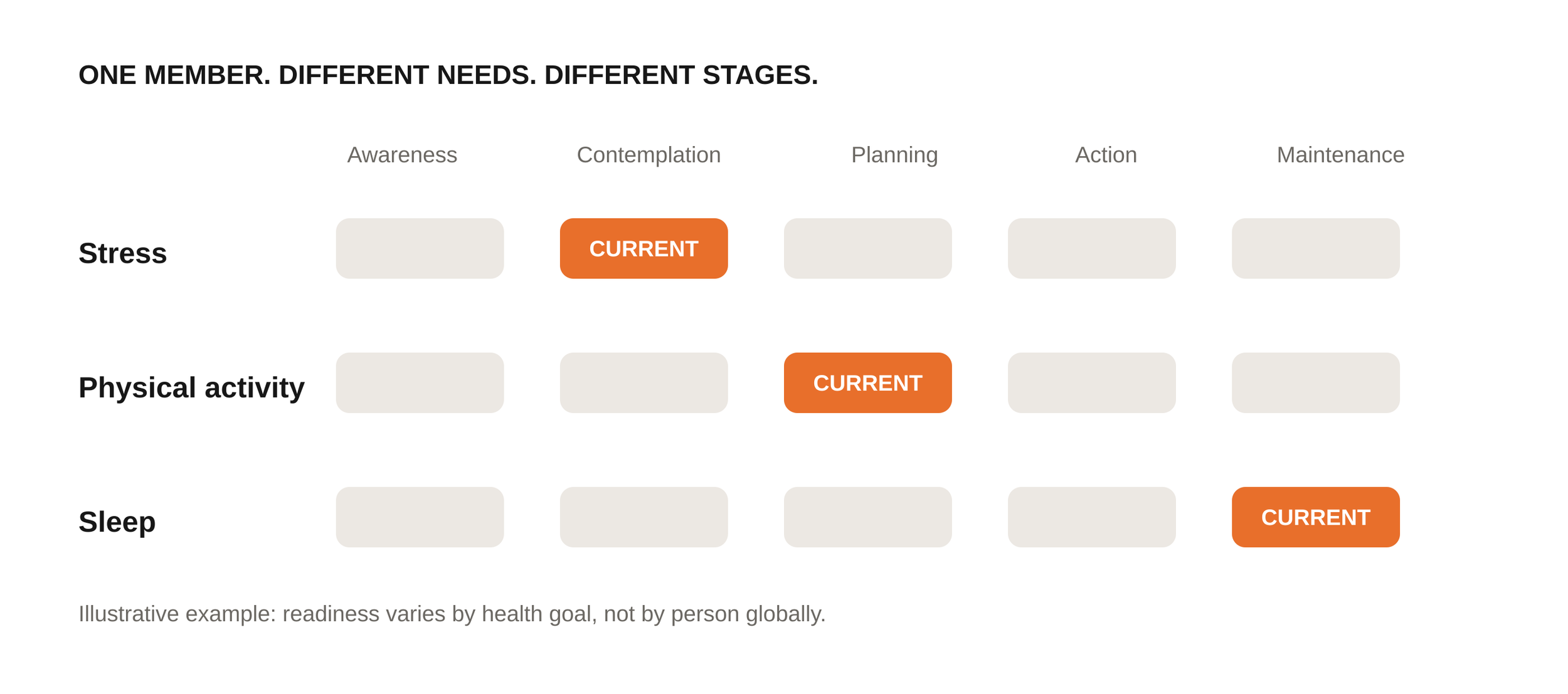Select the Planning column header
This screenshot has width=1568, height=694.
tap(894, 155)
